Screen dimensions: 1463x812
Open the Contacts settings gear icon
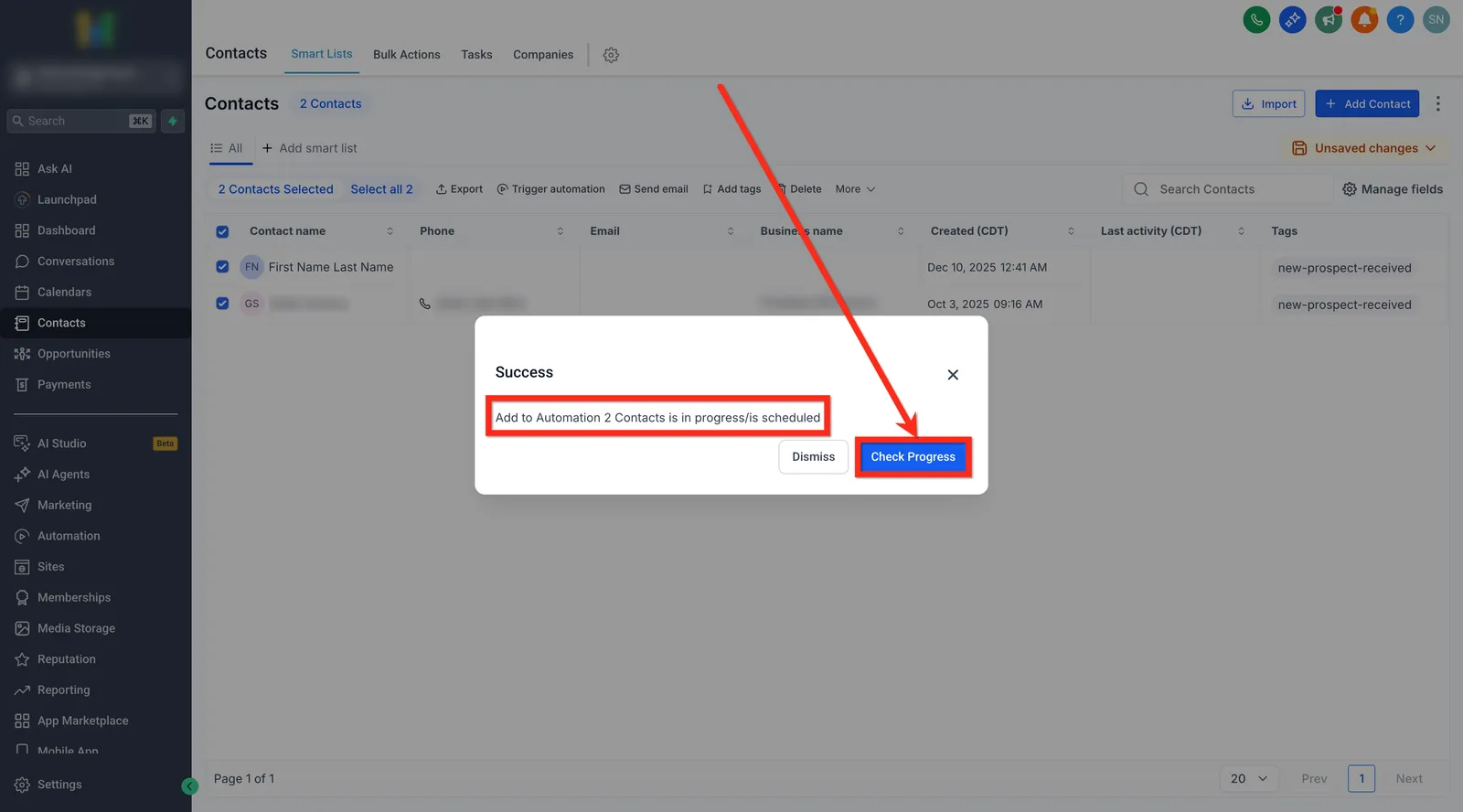pos(611,55)
